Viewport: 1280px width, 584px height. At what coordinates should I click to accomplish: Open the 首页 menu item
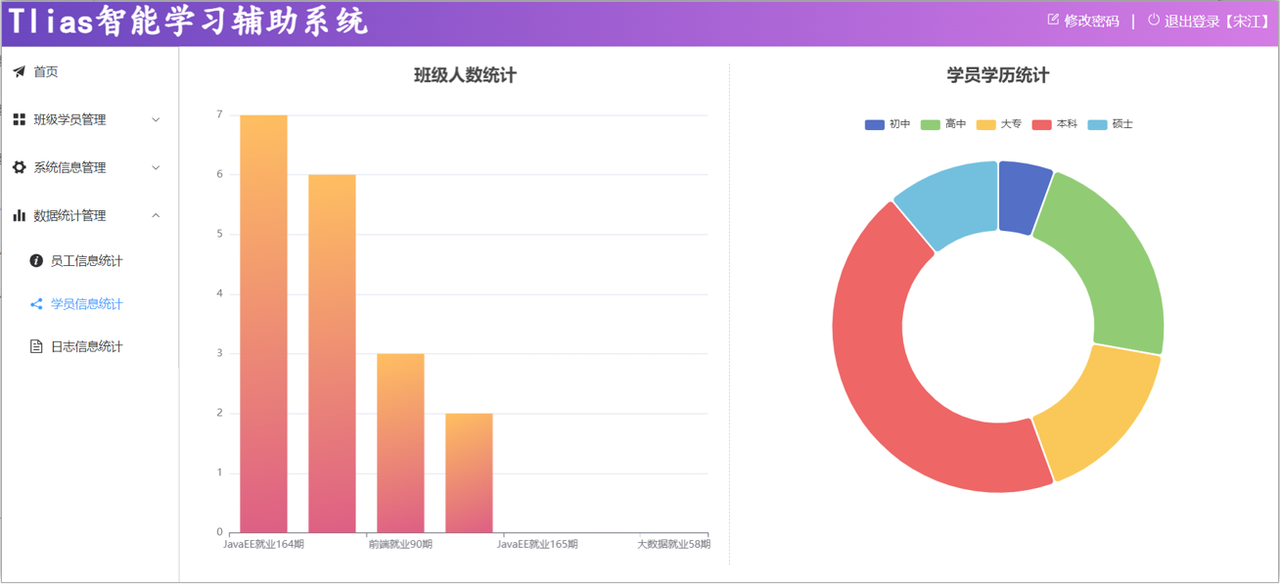click(46, 72)
